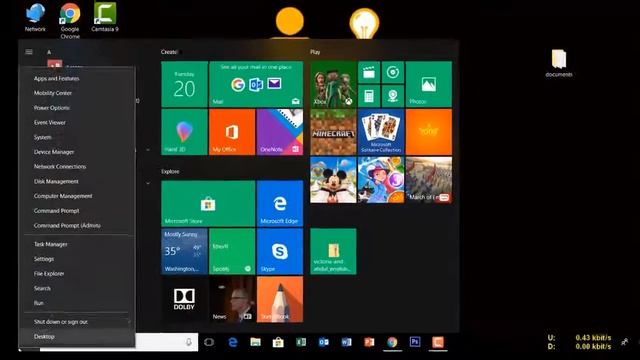Open the Microsoft Store tile
This screenshot has height=360, width=640.
[208, 204]
